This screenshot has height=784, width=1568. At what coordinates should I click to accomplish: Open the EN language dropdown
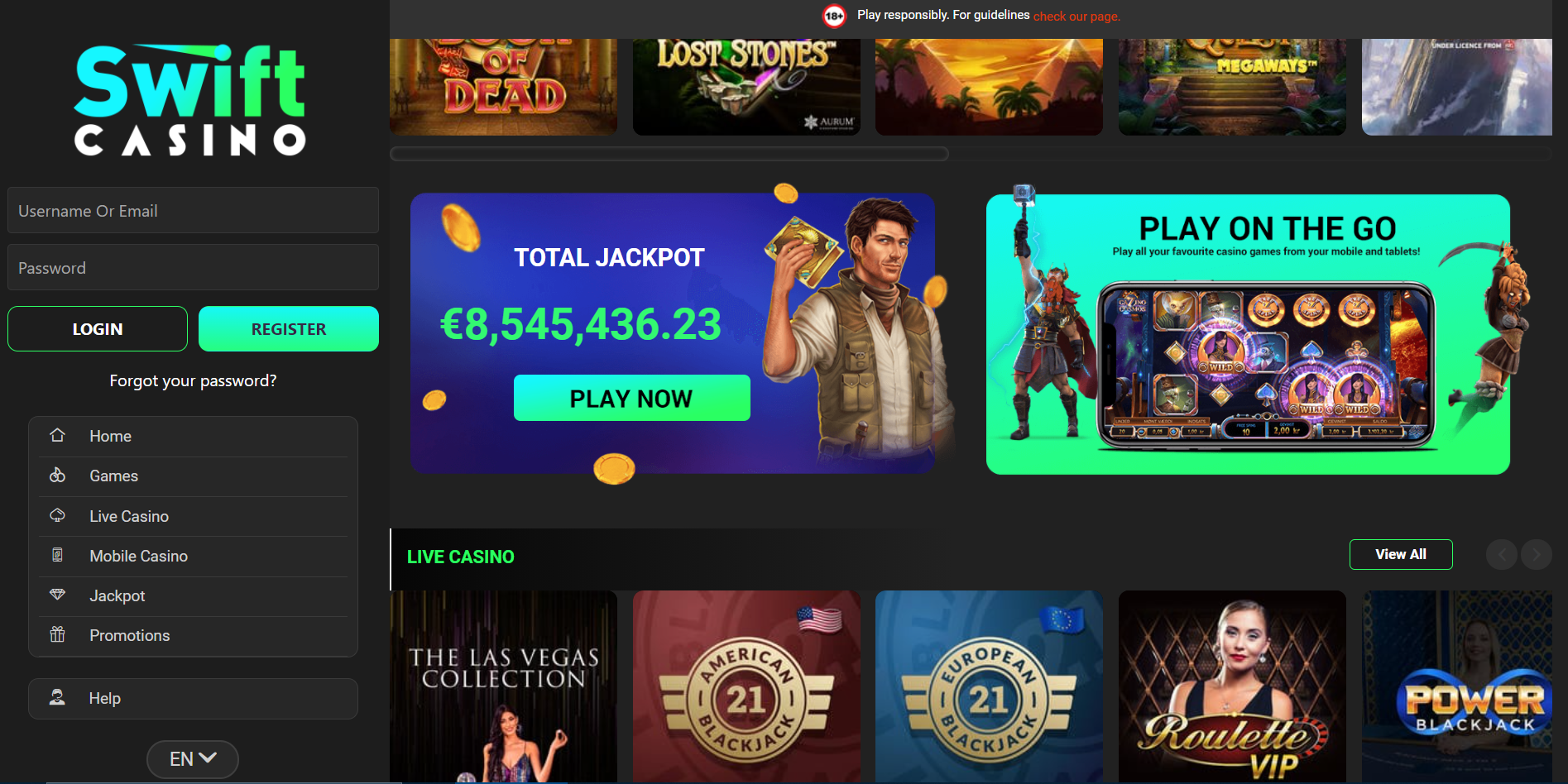(x=193, y=759)
